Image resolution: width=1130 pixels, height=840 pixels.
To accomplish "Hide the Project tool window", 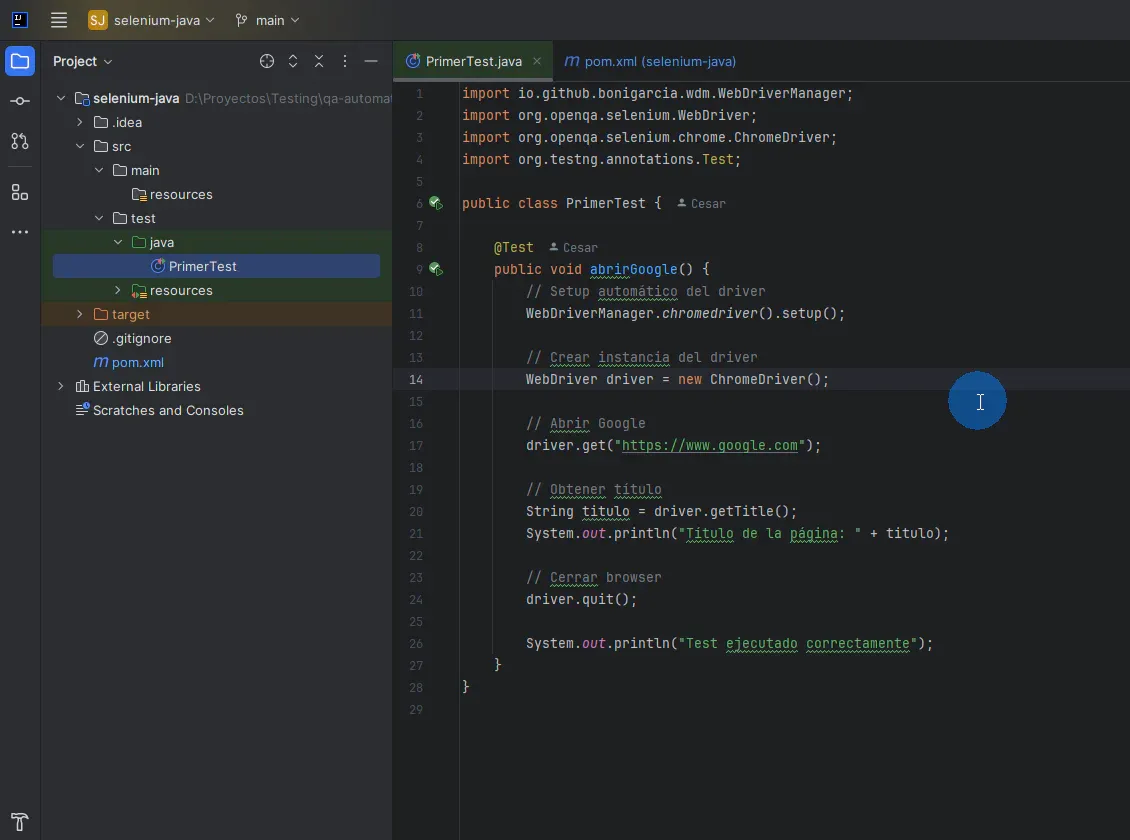I will coord(370,61).
